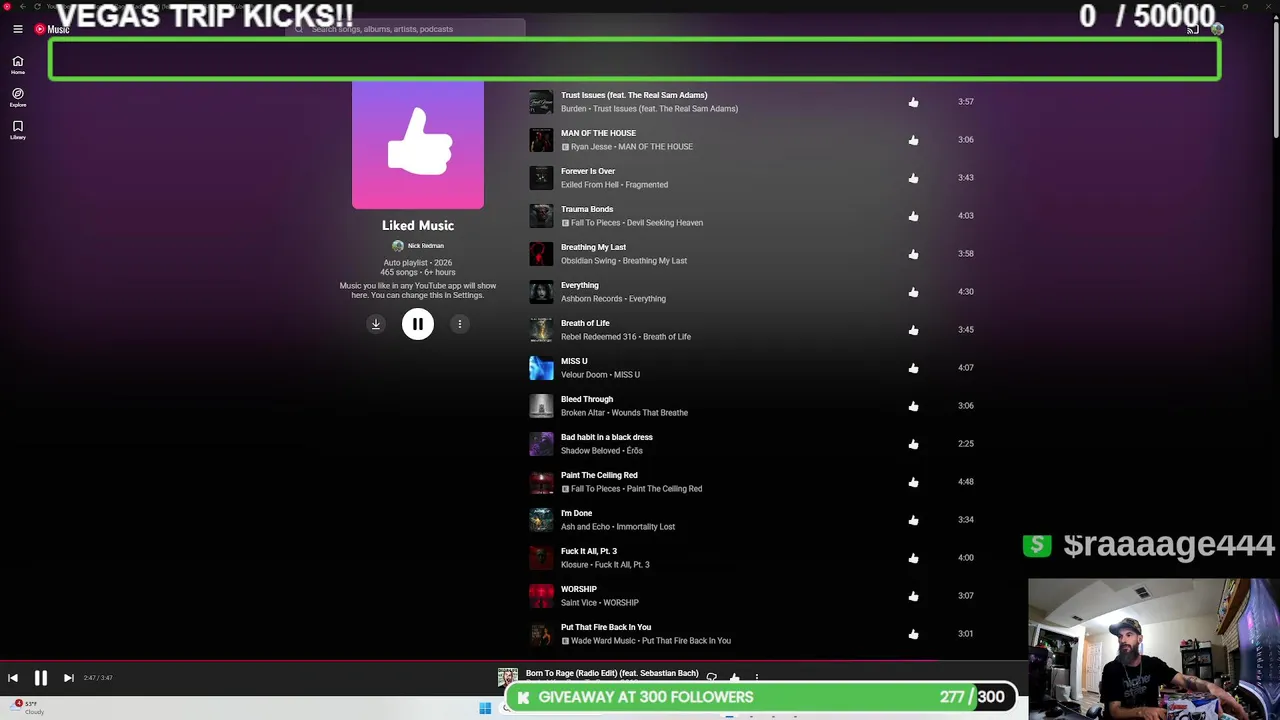The image size is (1280, 720).
Task: Open Saint Vice artist link
Action: [578, 603]
